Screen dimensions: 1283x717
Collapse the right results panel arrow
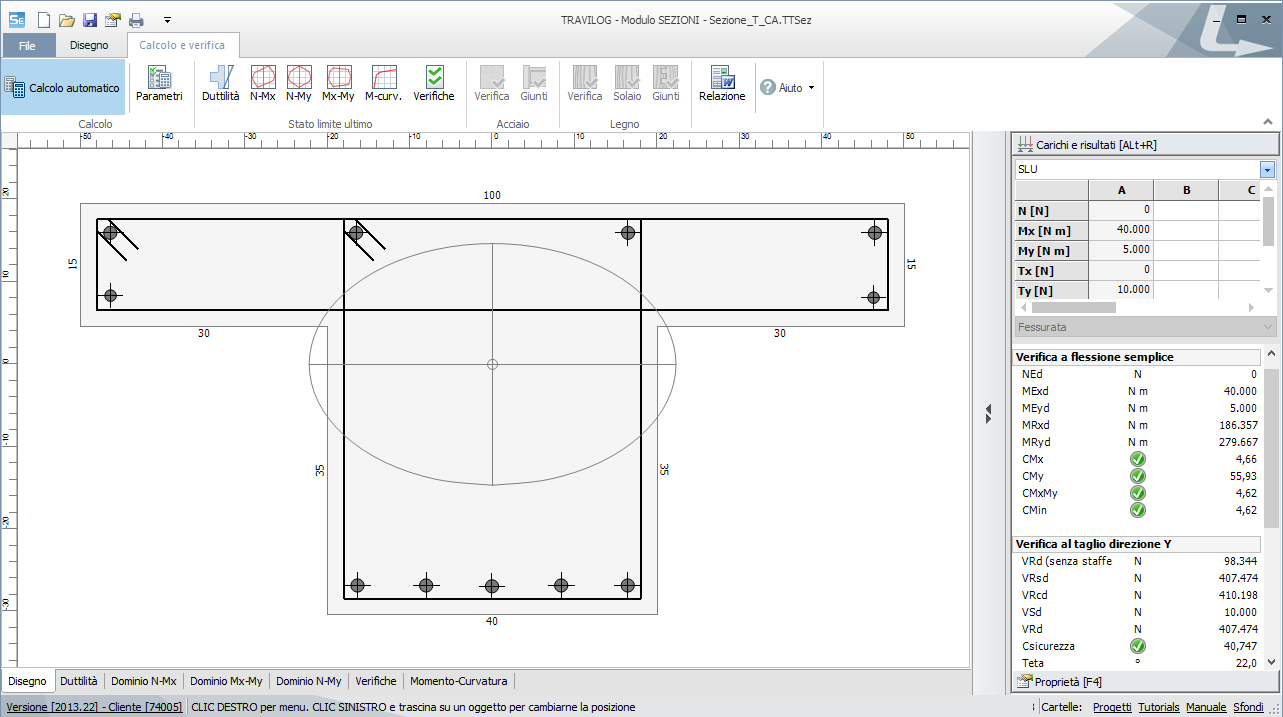click(x=988, y=410)
